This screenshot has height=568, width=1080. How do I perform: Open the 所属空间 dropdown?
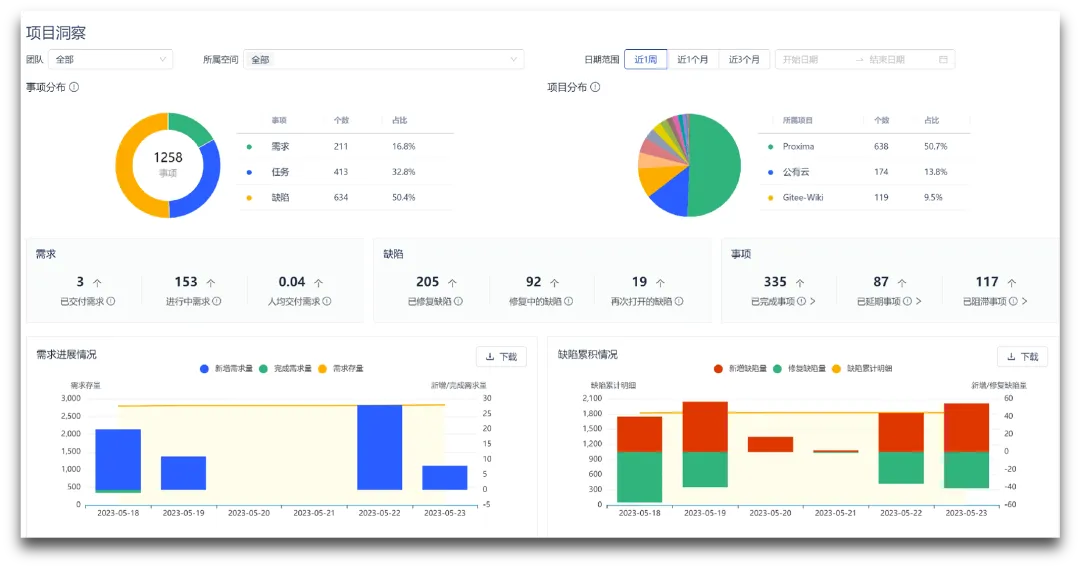(384, 60)
